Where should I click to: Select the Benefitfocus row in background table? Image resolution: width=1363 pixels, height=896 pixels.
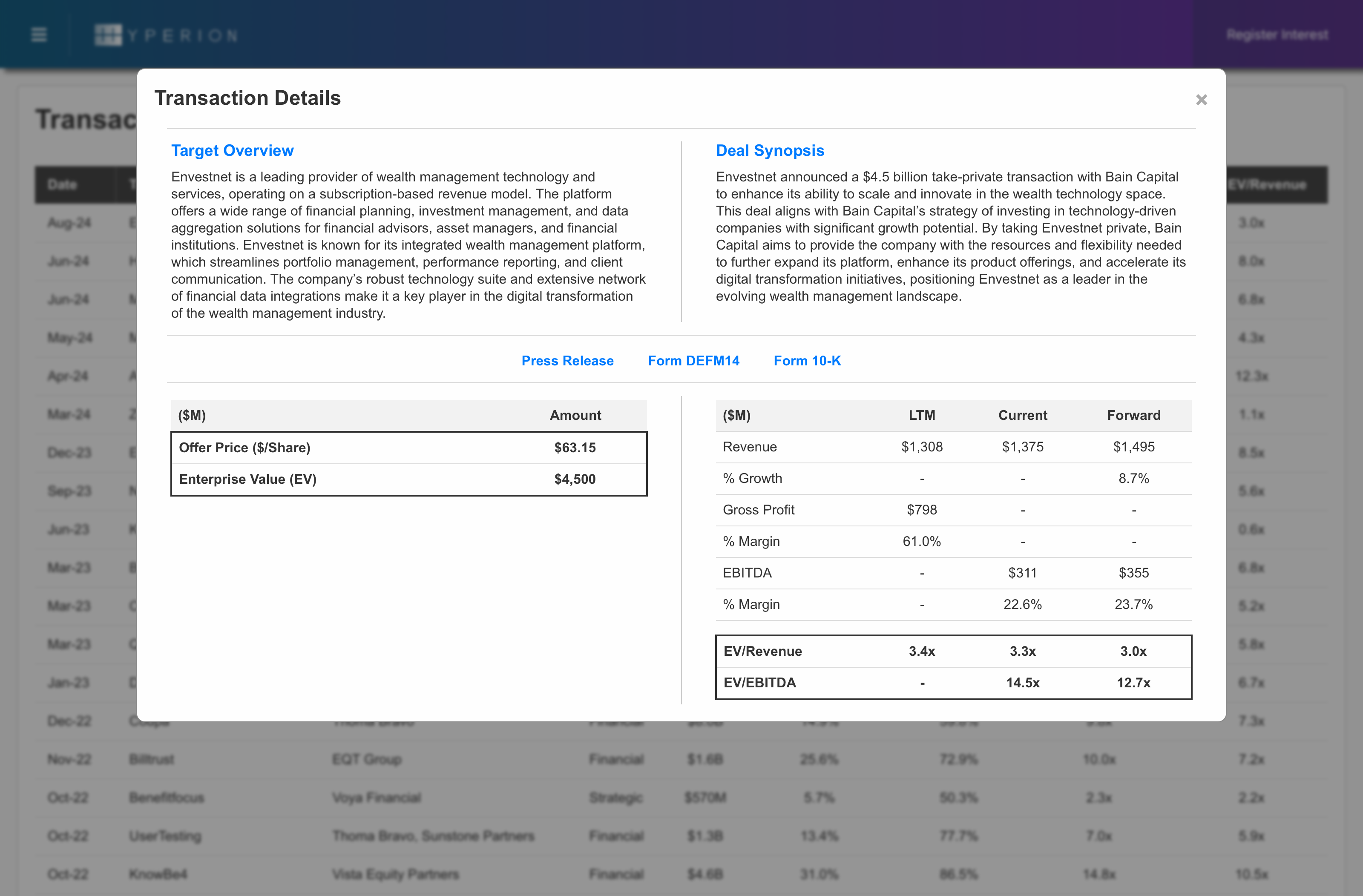pyautogui.click(x=681, y=798)
